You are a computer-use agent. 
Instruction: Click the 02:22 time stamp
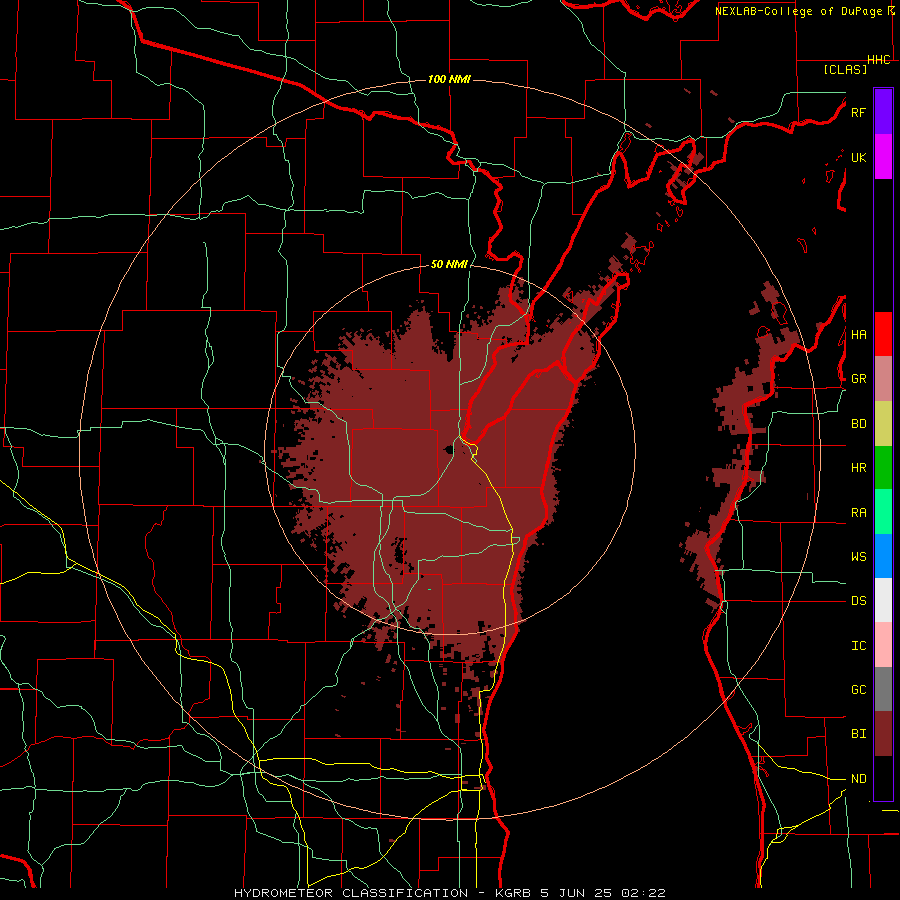(645, 893)
